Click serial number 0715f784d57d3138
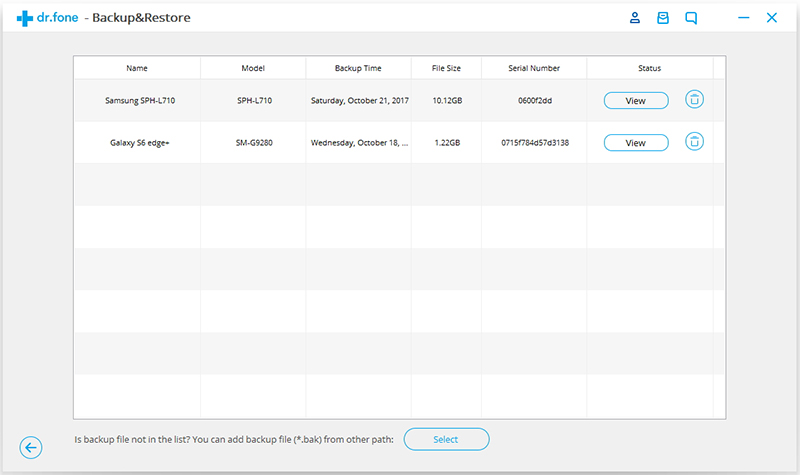The width and height of the screenshot is (800, 475). coord(535,143)
